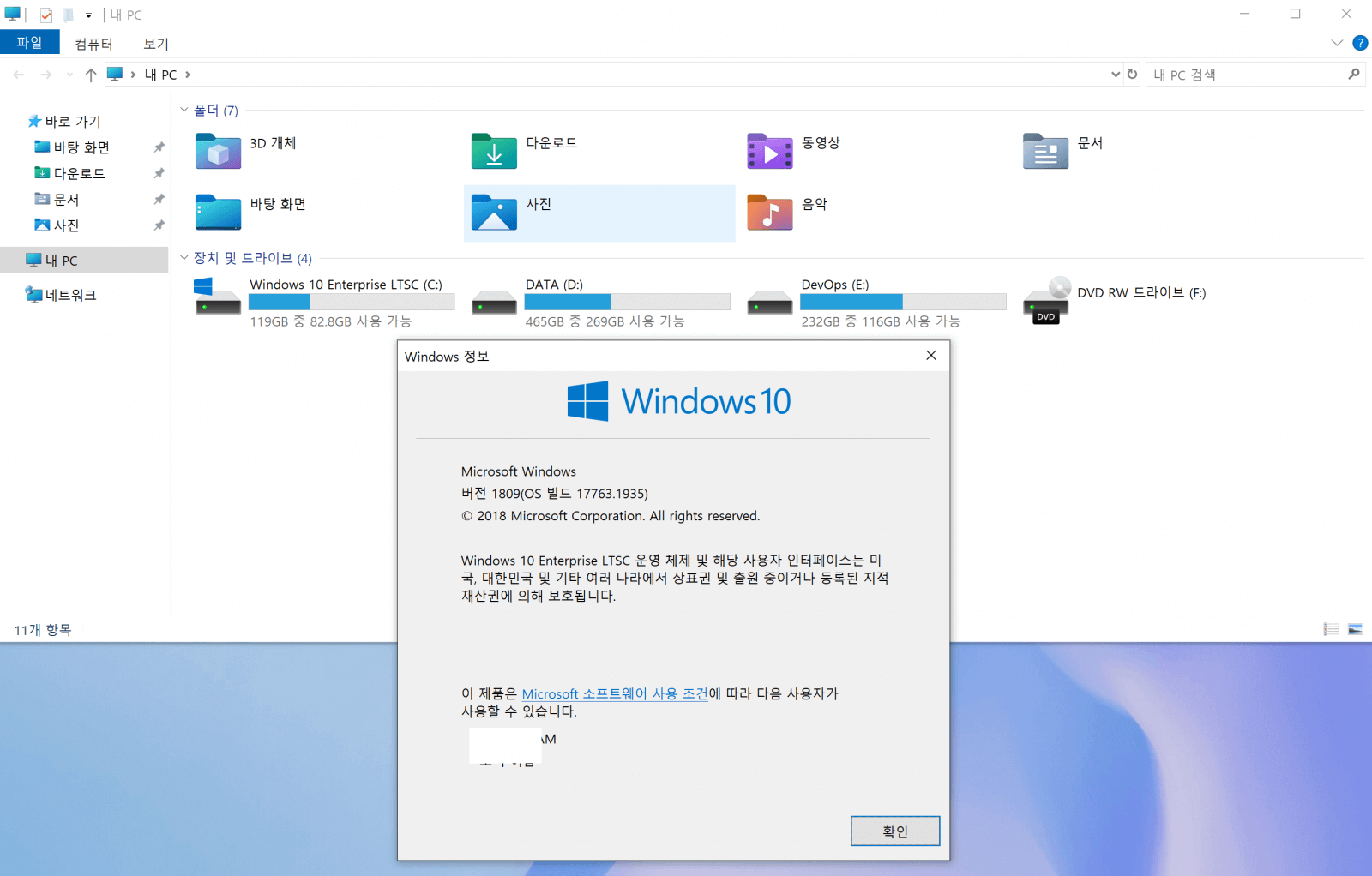The height and width of the screenshot is (876, 1372).
Task: Click the back arrow navigation button
Action: point(19,75)
